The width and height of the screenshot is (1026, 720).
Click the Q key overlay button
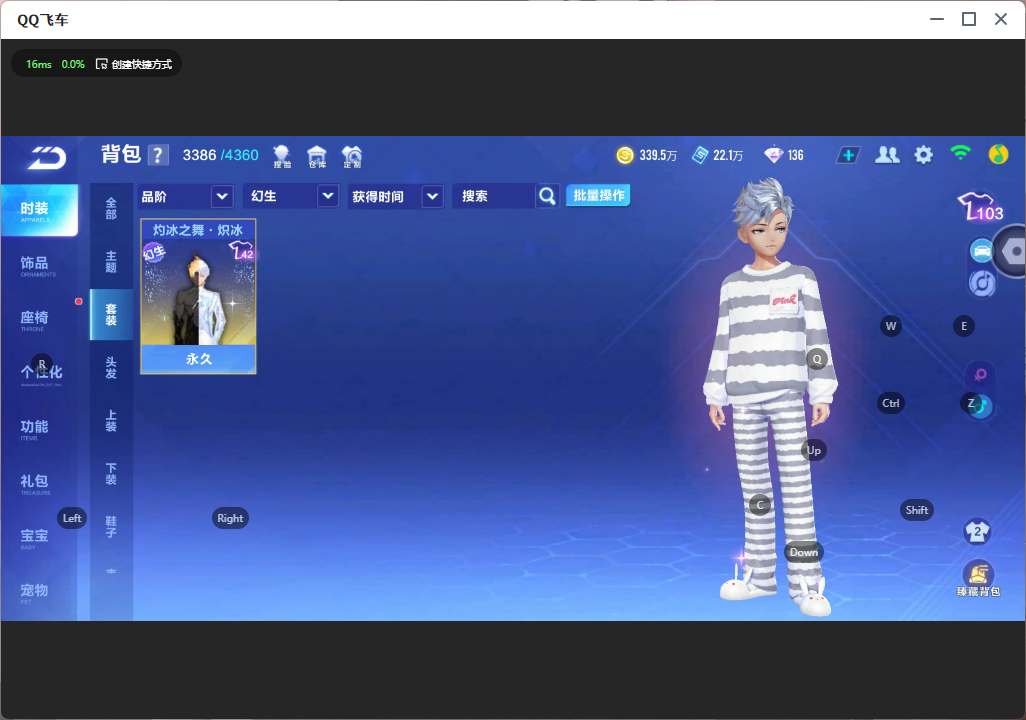pyautogui.click(x=817, y=359)
